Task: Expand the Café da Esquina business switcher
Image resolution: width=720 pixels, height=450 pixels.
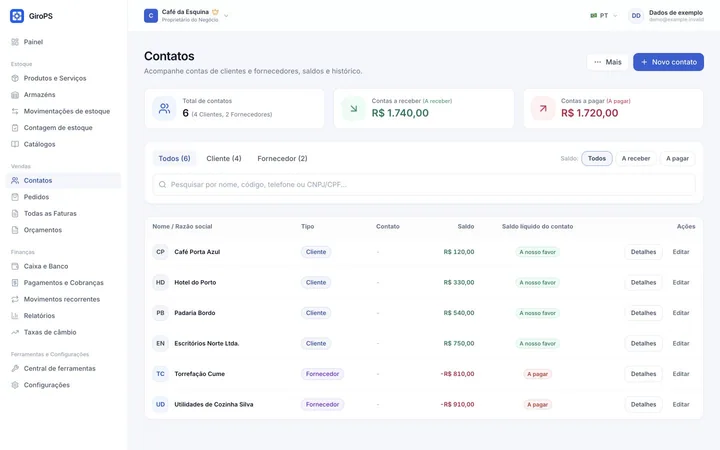Action: tap(186, 16)
